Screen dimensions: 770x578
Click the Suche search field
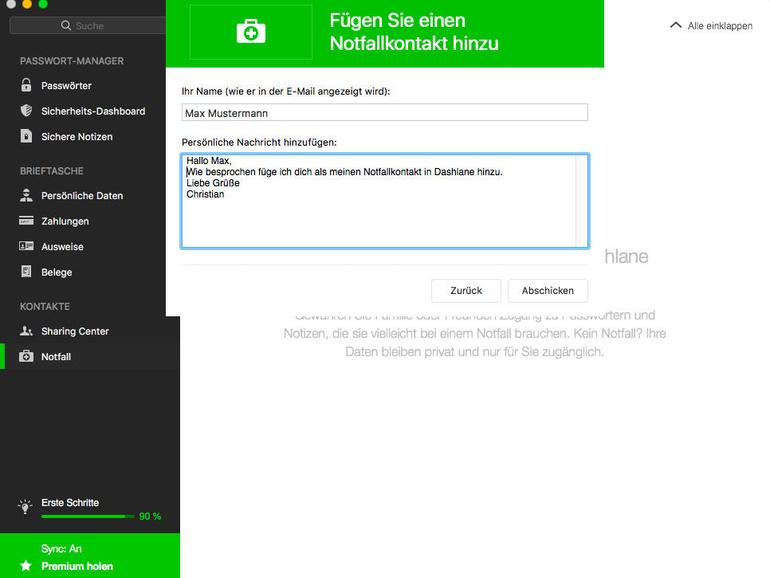[x=87, y=25]
